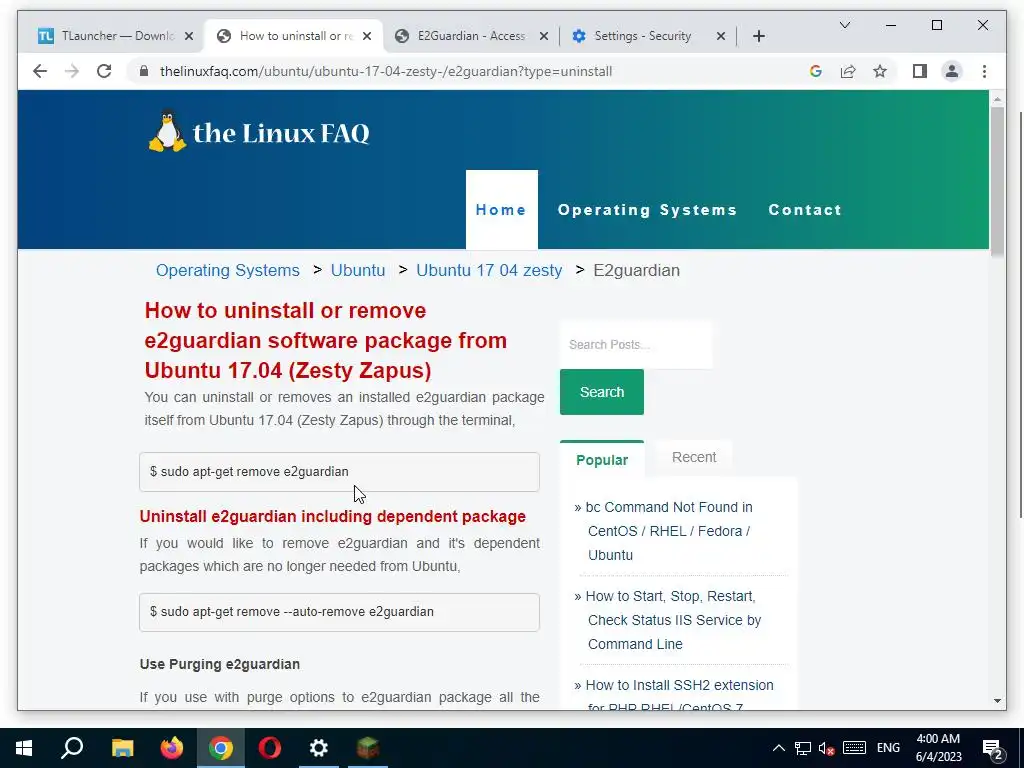This screenshot has width=1024, height=768.
Task: Select the Recent posts tab
Action: tap(694, 457)
